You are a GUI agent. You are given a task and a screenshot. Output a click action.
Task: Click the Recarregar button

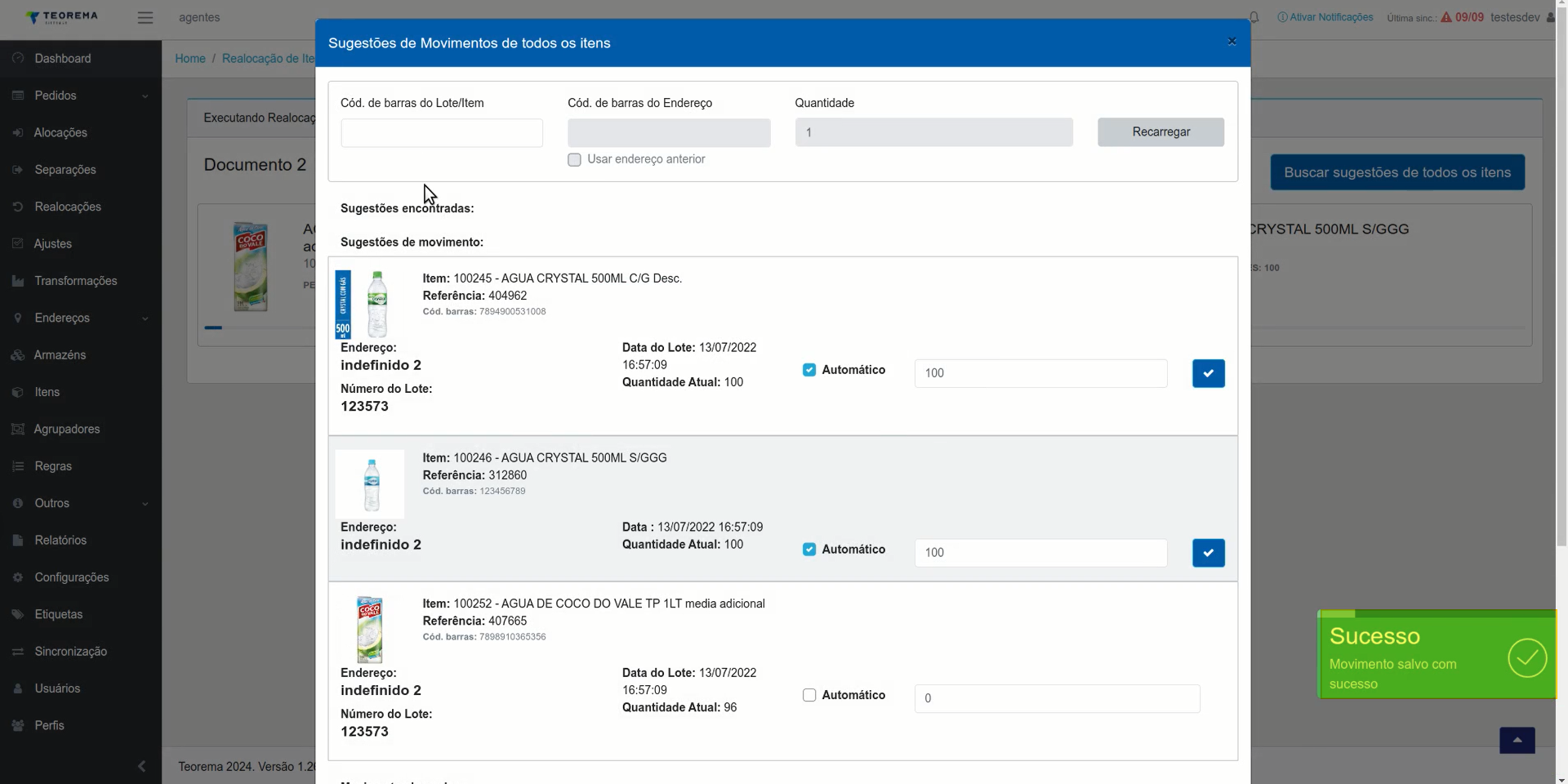(1160, 132)
